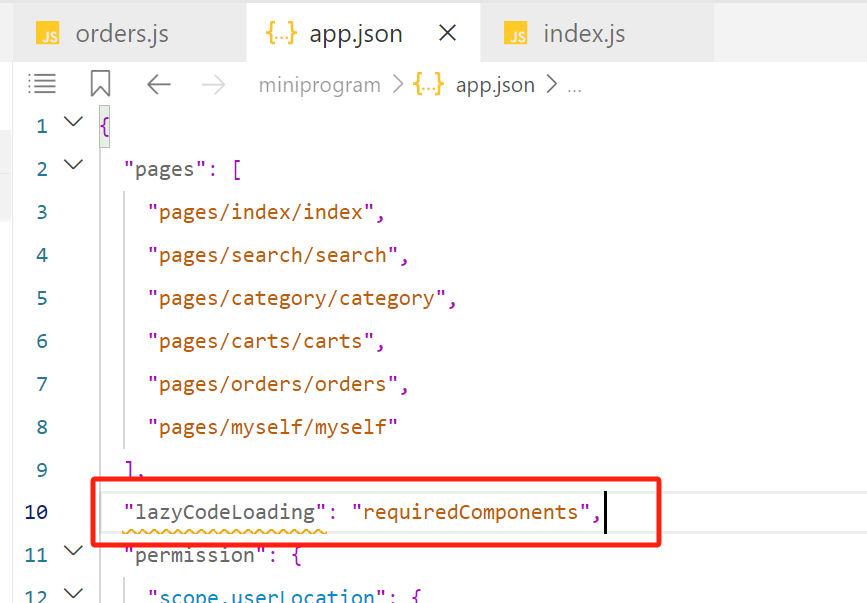Click the forward navigation arrow

[x=213, y=85]
